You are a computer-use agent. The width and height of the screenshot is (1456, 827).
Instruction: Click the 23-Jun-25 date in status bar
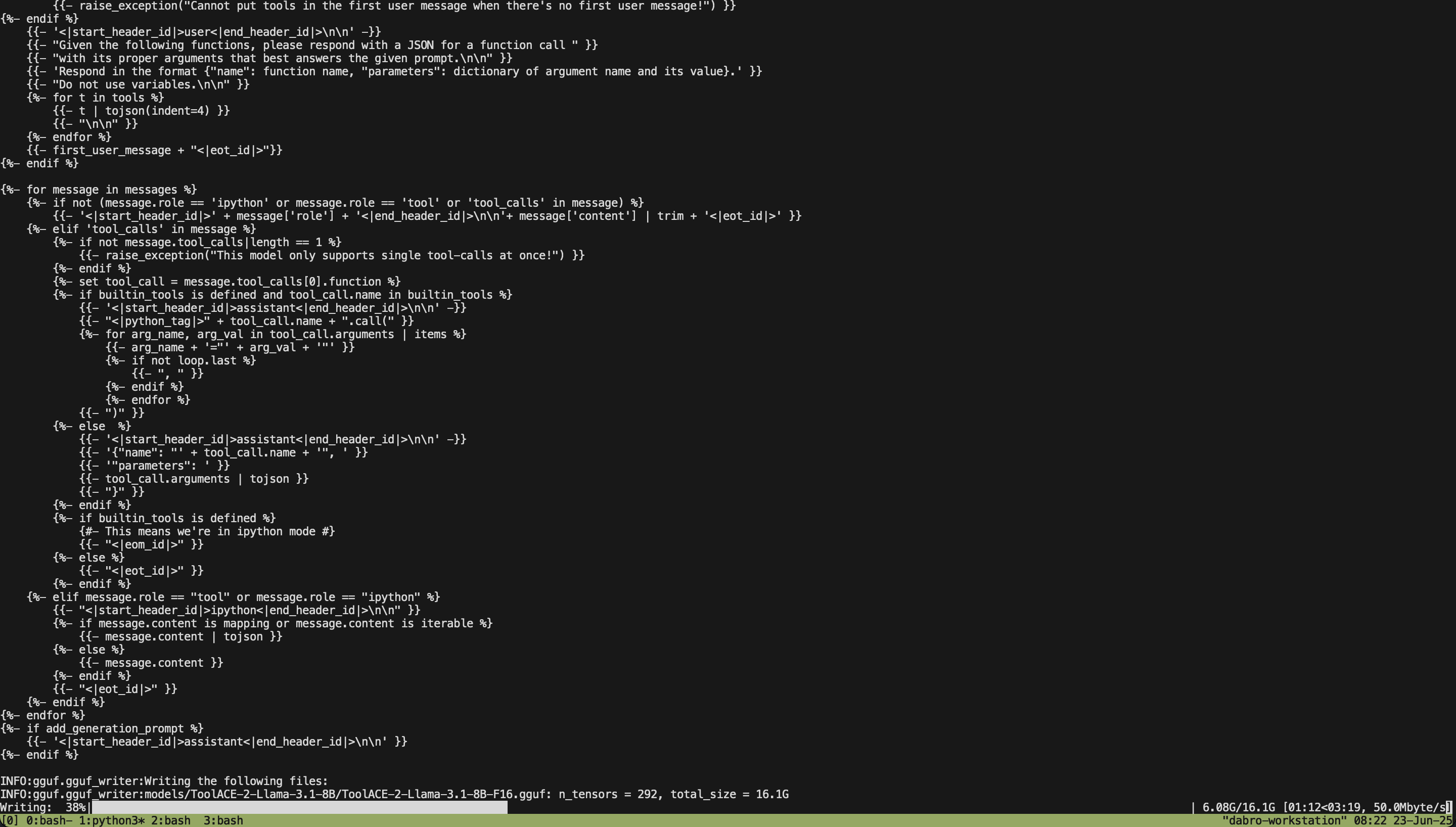[1422, 821]
